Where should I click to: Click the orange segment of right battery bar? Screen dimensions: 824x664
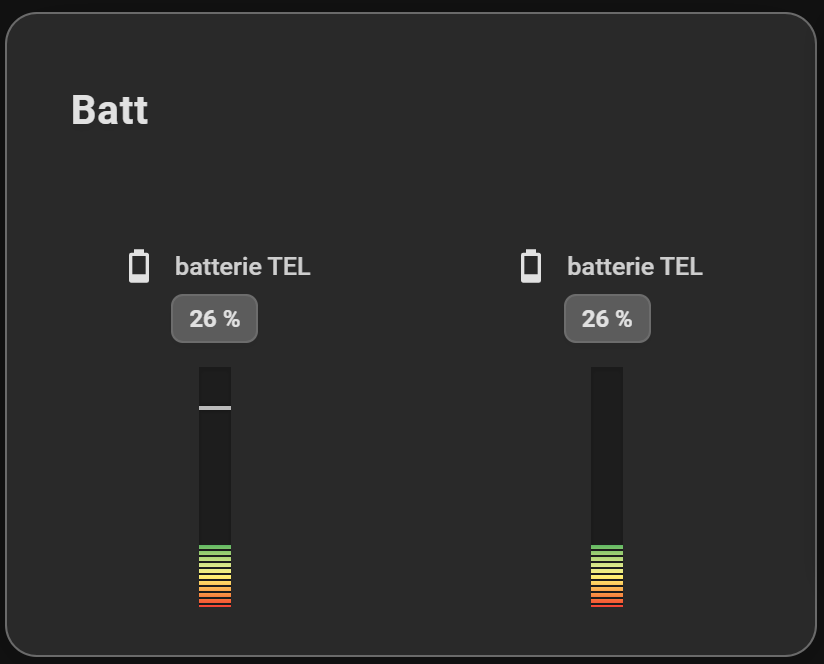coord(607,595)
